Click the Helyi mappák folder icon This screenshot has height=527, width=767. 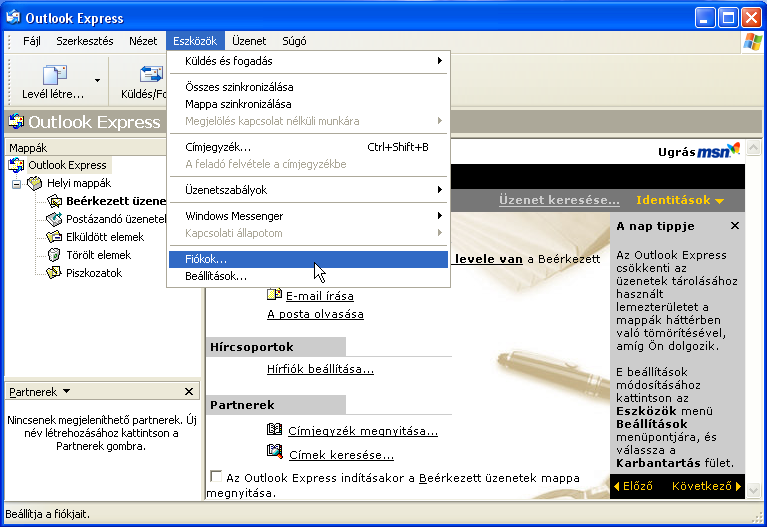click(35, 183)
